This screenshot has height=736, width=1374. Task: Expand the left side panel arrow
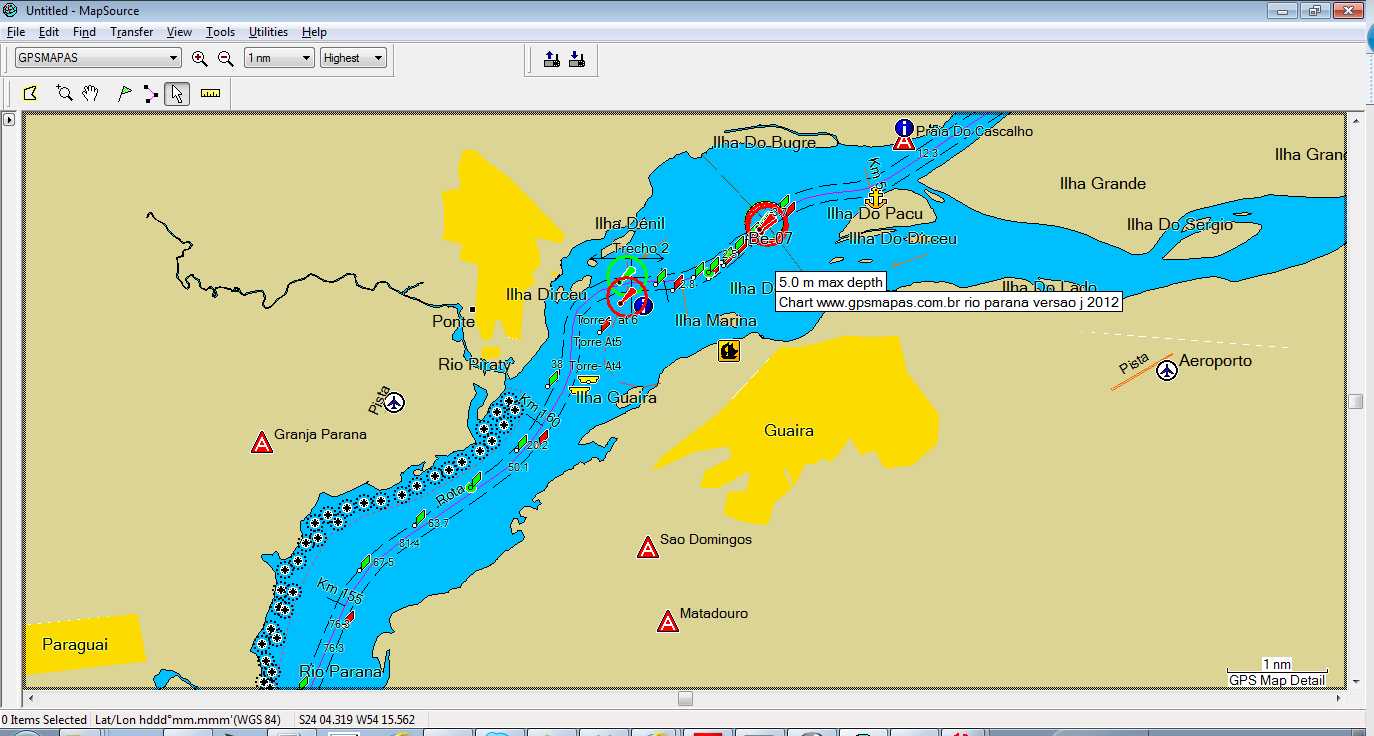9,120
